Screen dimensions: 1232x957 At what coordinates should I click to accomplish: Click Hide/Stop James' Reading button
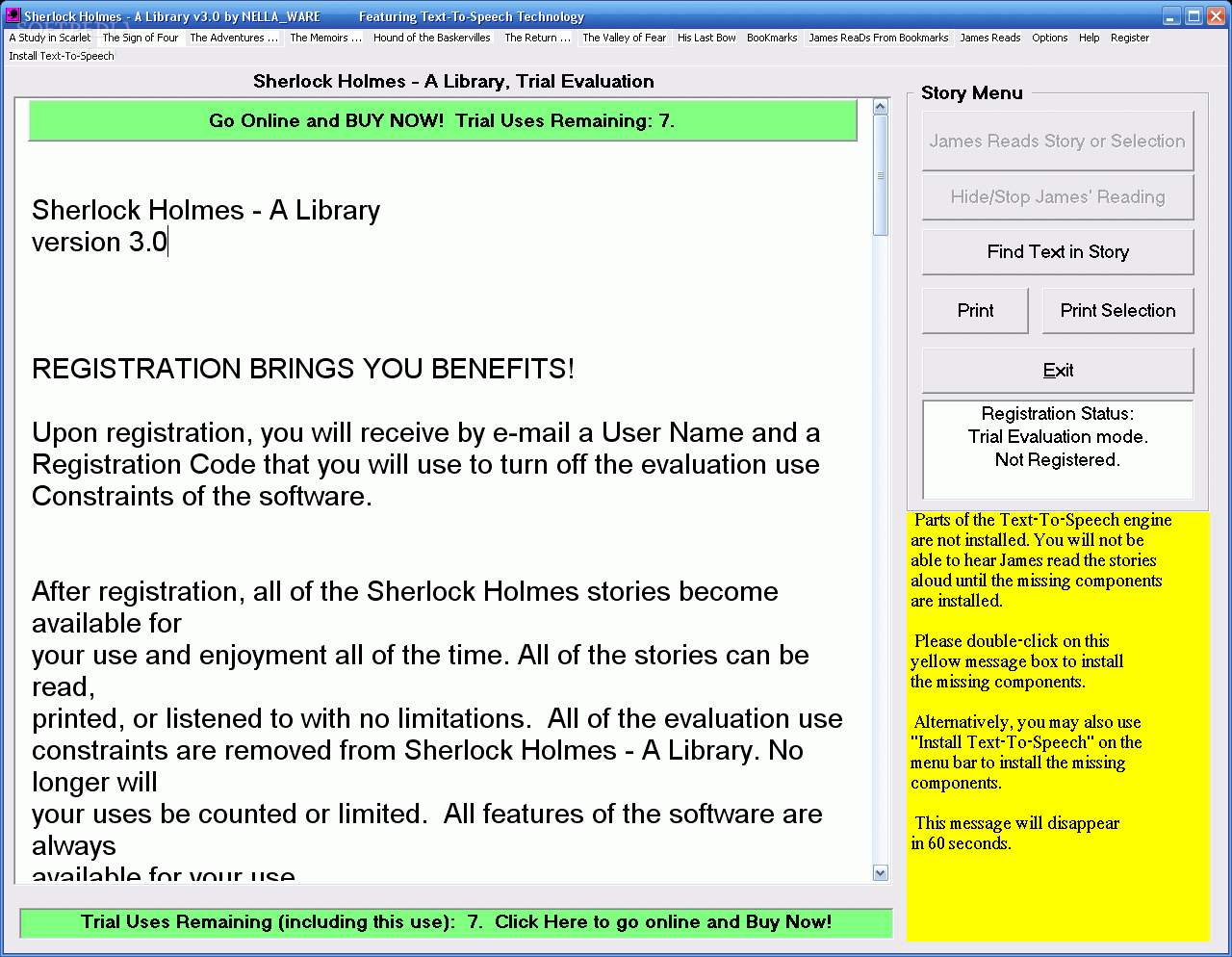tap(1058, 196)
